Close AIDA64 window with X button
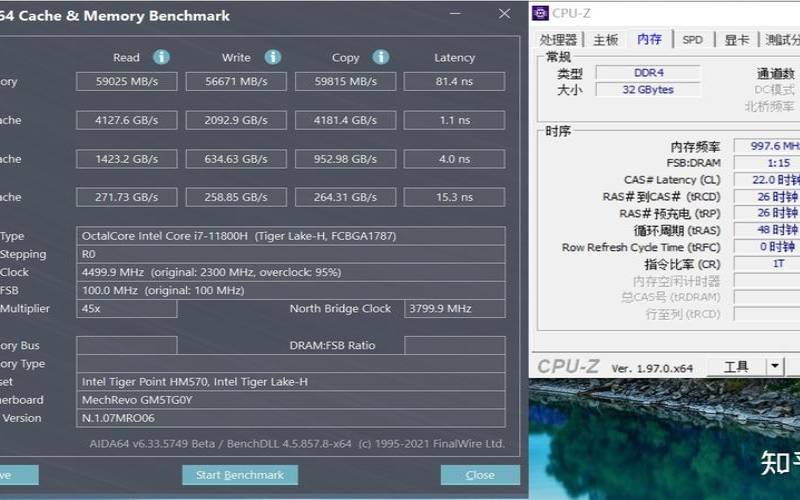Viewport: 800px width, 500px height. point(504,14)
